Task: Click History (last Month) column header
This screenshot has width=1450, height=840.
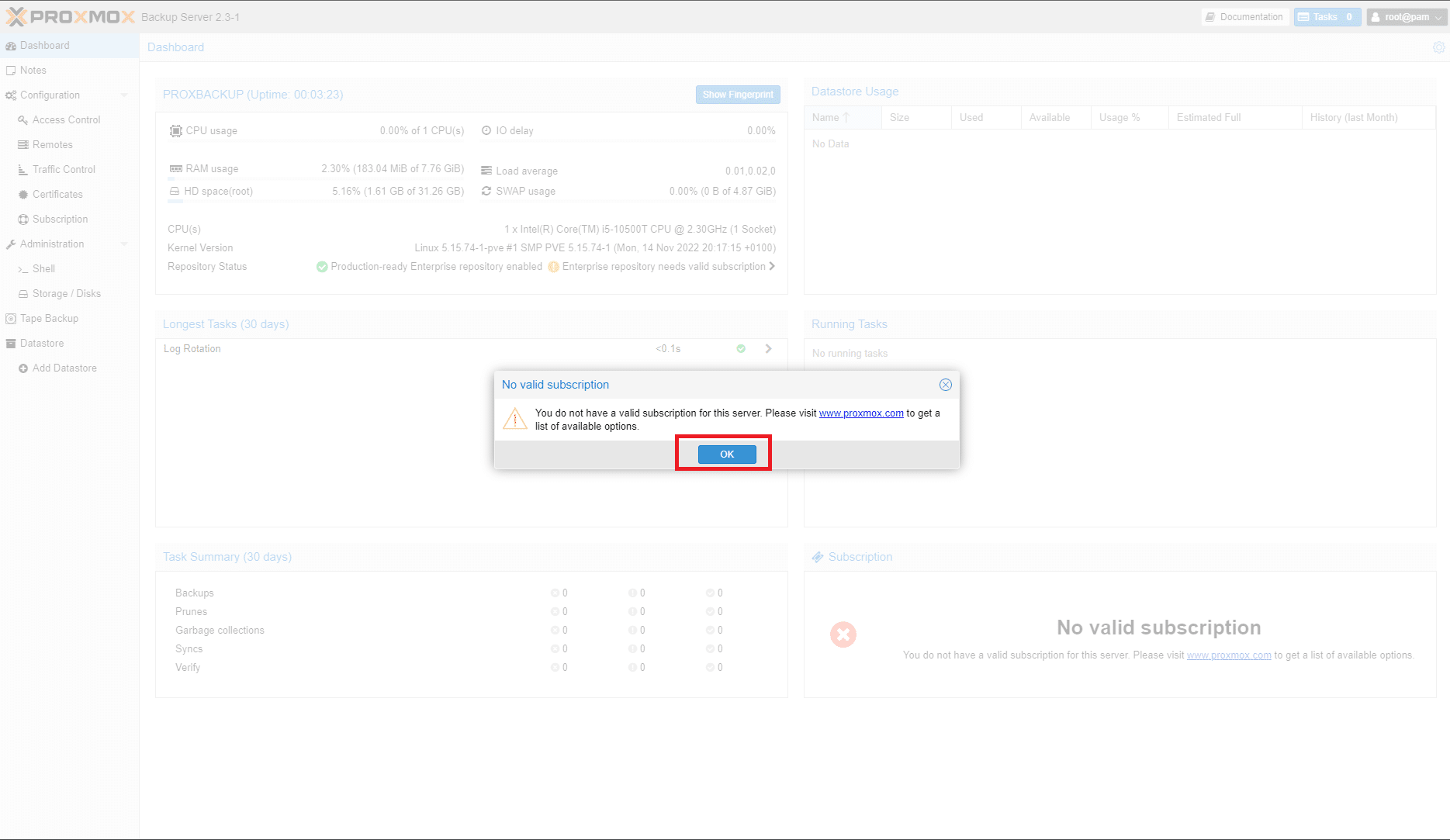Action: (1369, 118)
